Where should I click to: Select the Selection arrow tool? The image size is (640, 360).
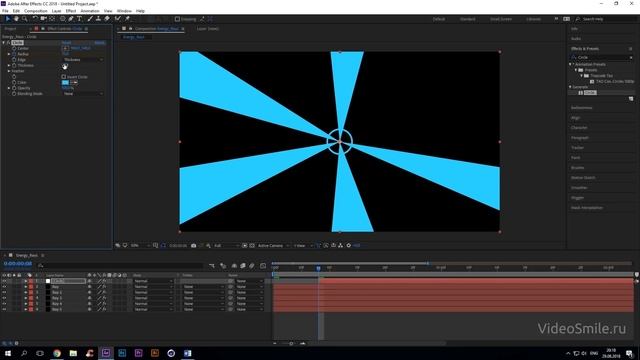pyautogui.click(x=8, y=19)
